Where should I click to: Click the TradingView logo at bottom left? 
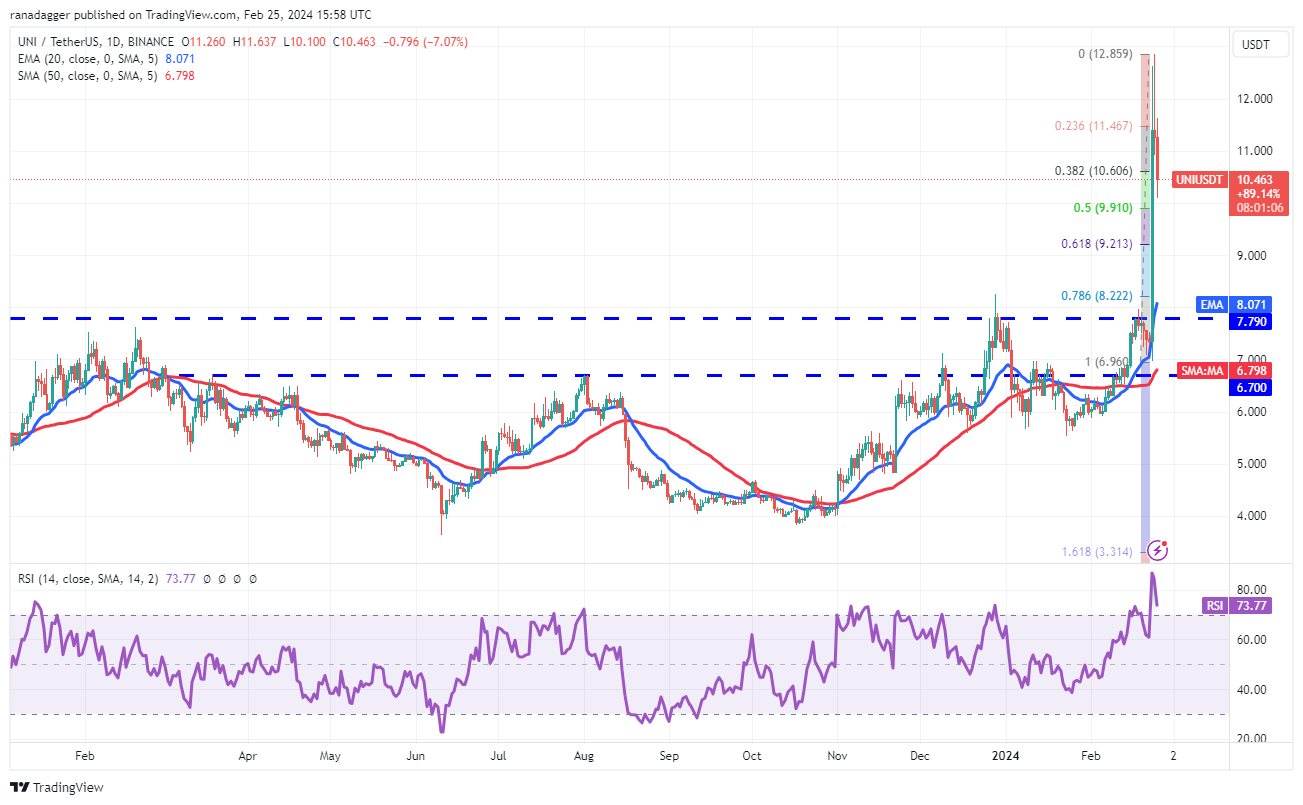click(x=57, y=787)
